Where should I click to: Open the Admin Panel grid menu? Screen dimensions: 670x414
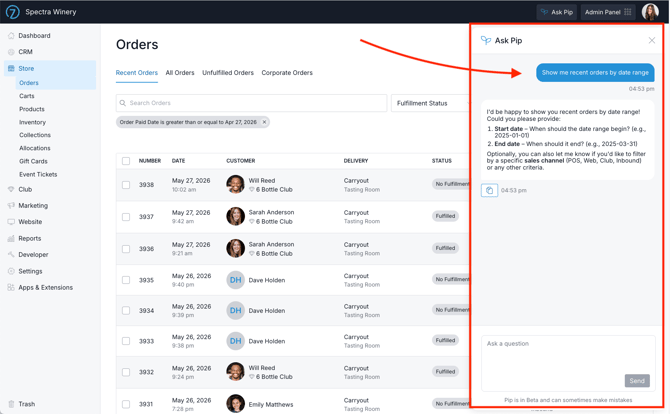(x=608, y=12)
